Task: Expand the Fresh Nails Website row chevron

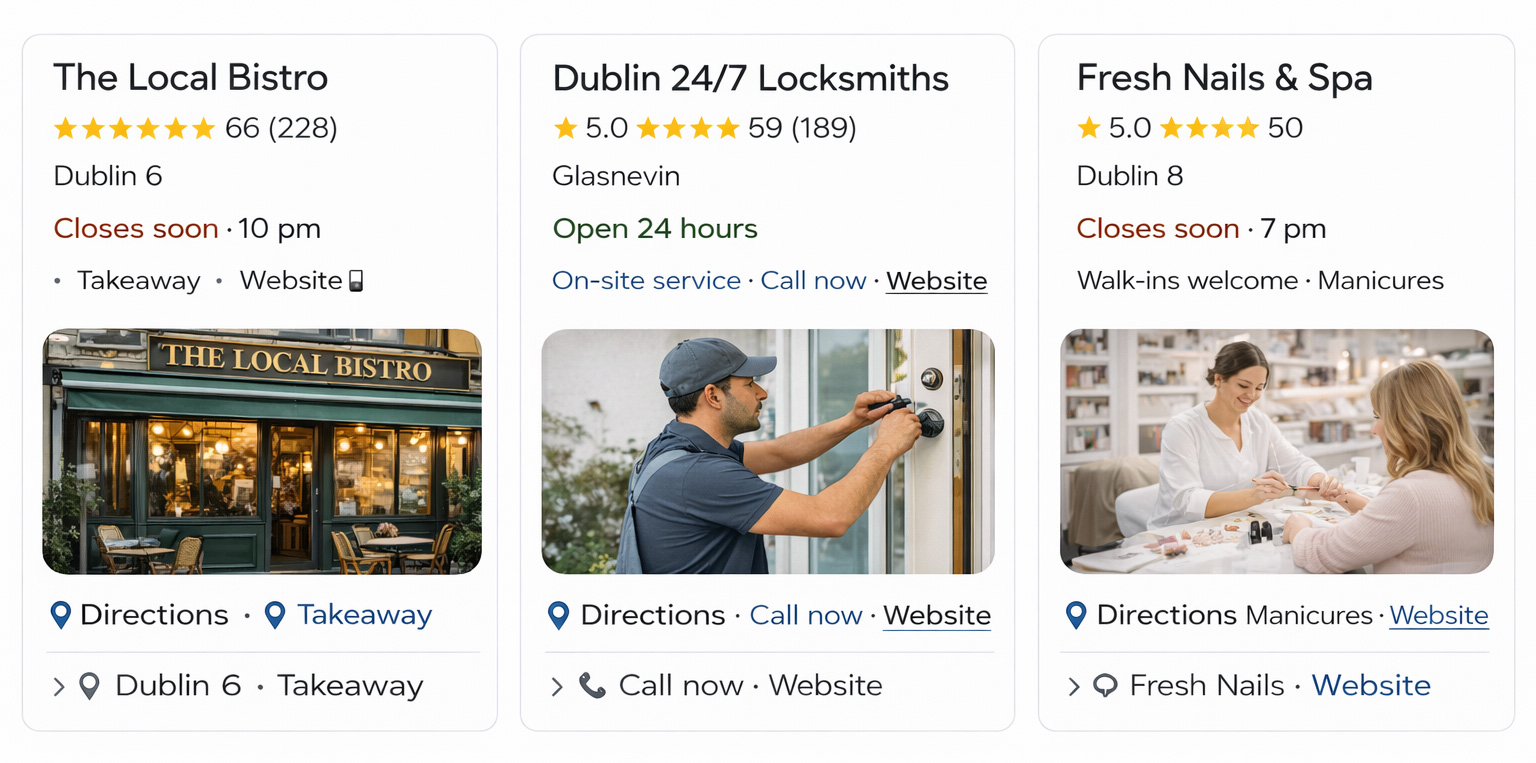Action: [1074, 686]
